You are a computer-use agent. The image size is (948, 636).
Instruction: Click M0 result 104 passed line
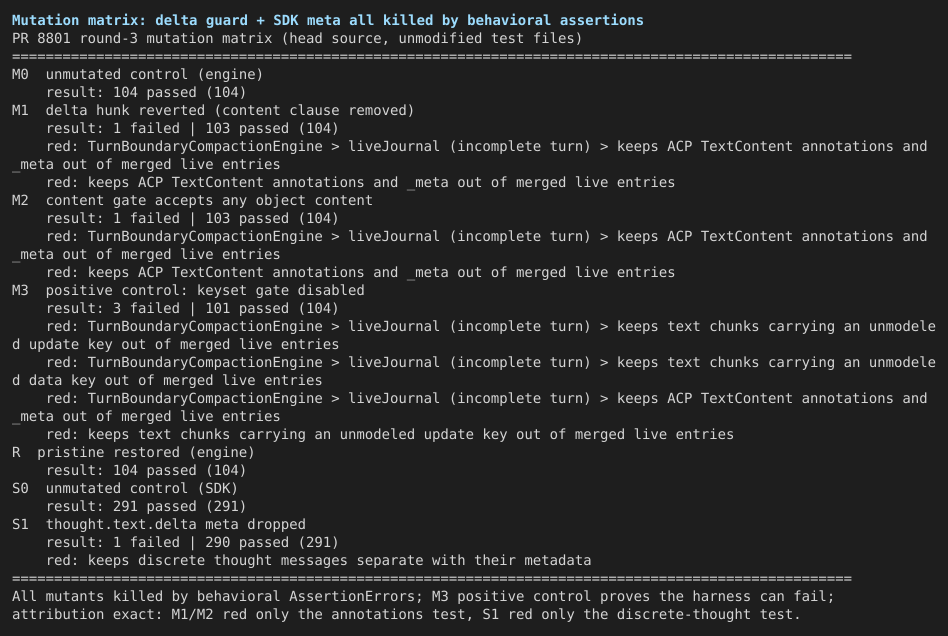pyautogui.click(x=146, y=92)
